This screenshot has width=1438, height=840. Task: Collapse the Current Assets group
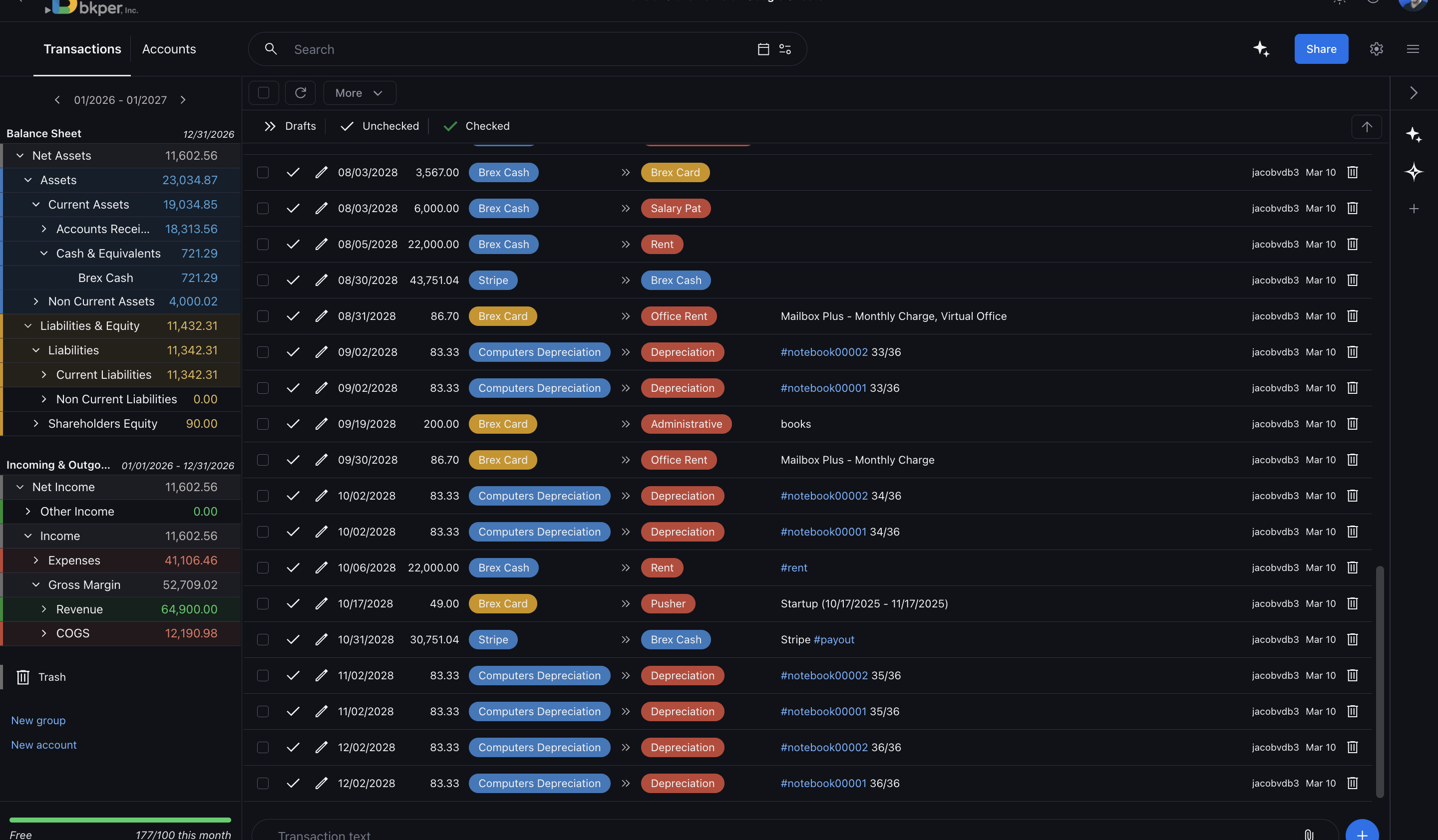point(36,204)
